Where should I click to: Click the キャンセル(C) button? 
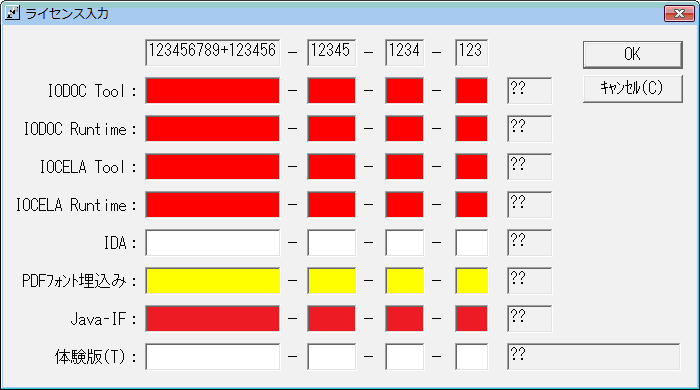click(x=633, y=88)
